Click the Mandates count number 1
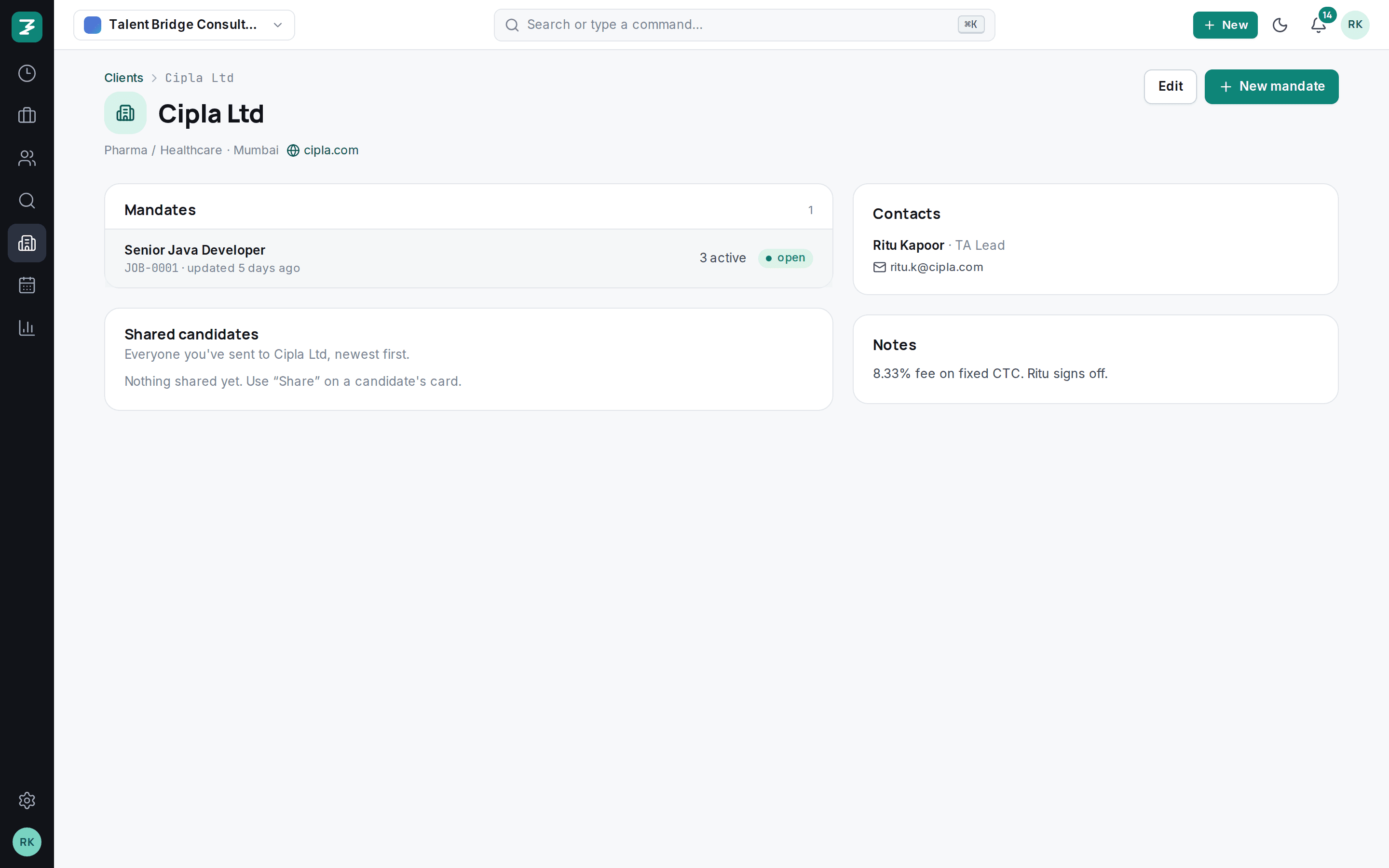1389x868 pixels. point(810,210)
